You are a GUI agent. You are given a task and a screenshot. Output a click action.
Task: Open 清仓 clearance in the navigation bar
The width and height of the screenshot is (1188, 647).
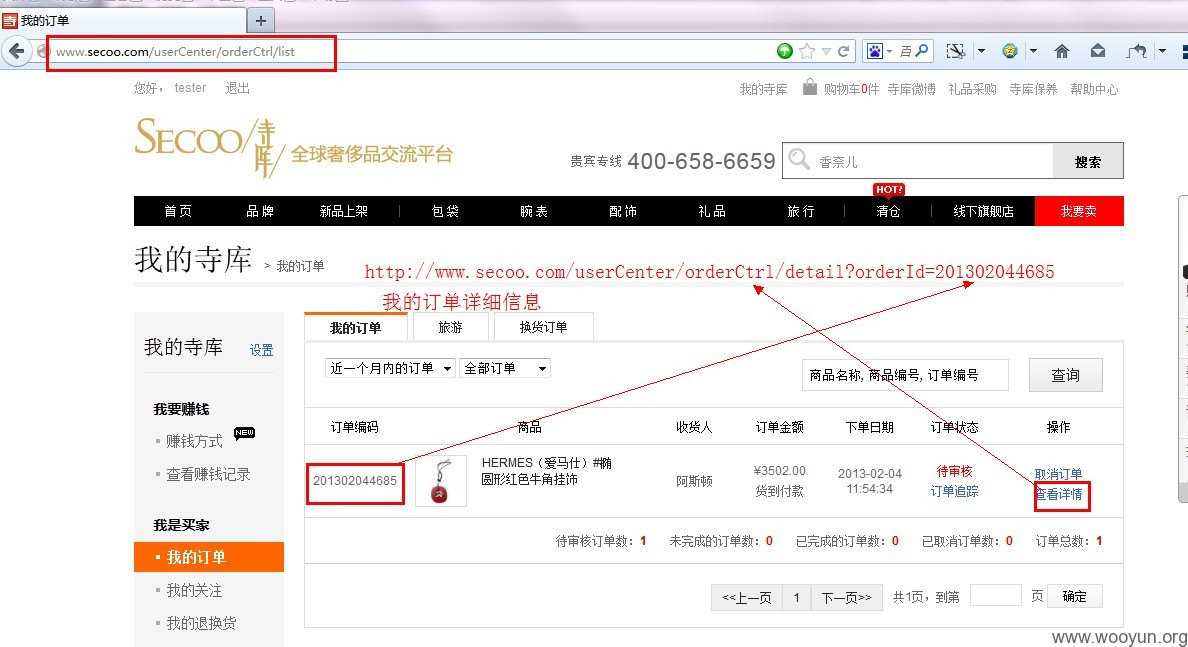click(x=888, y=211)
